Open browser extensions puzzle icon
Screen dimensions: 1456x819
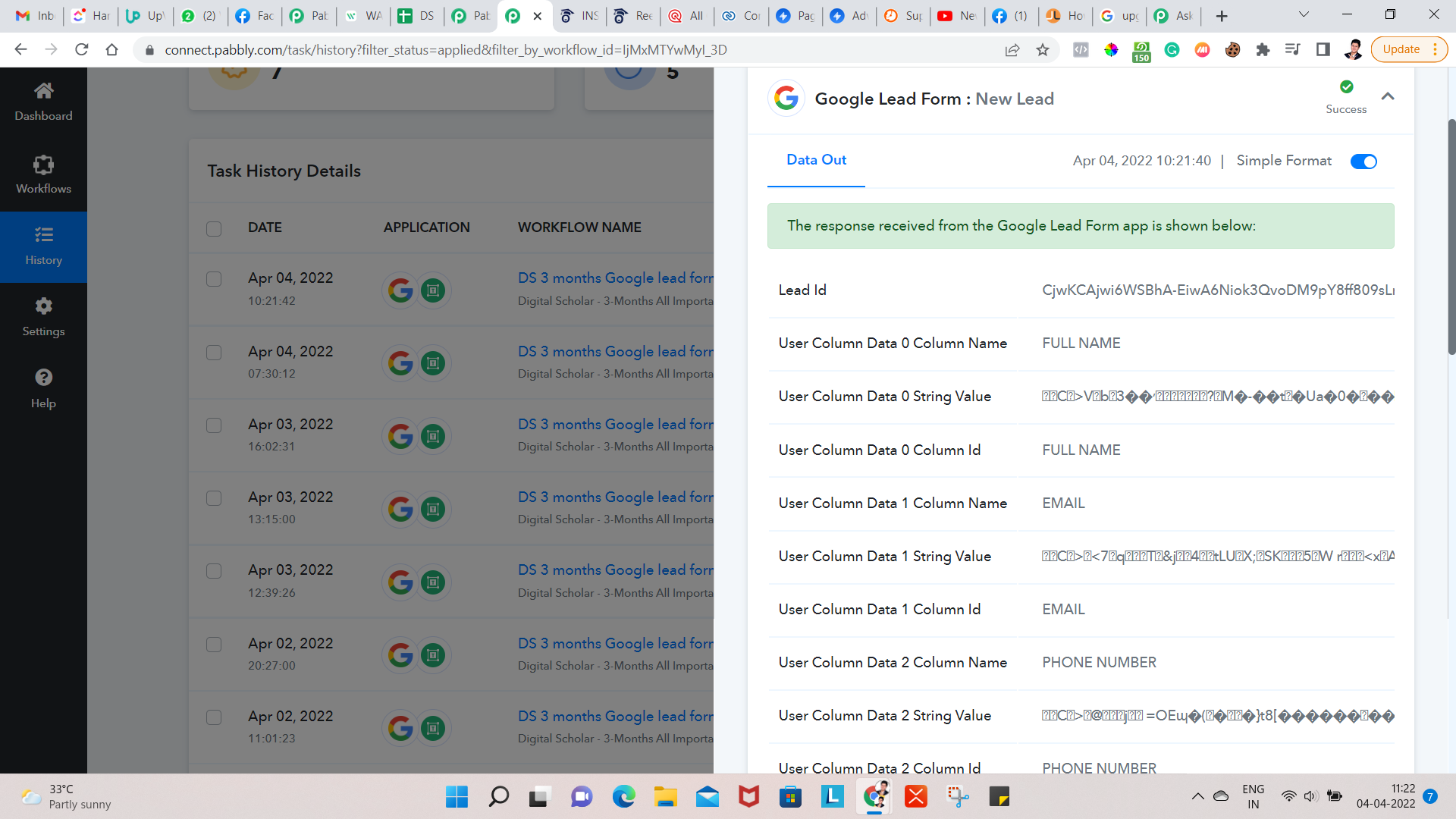[x=1263, y=50]
